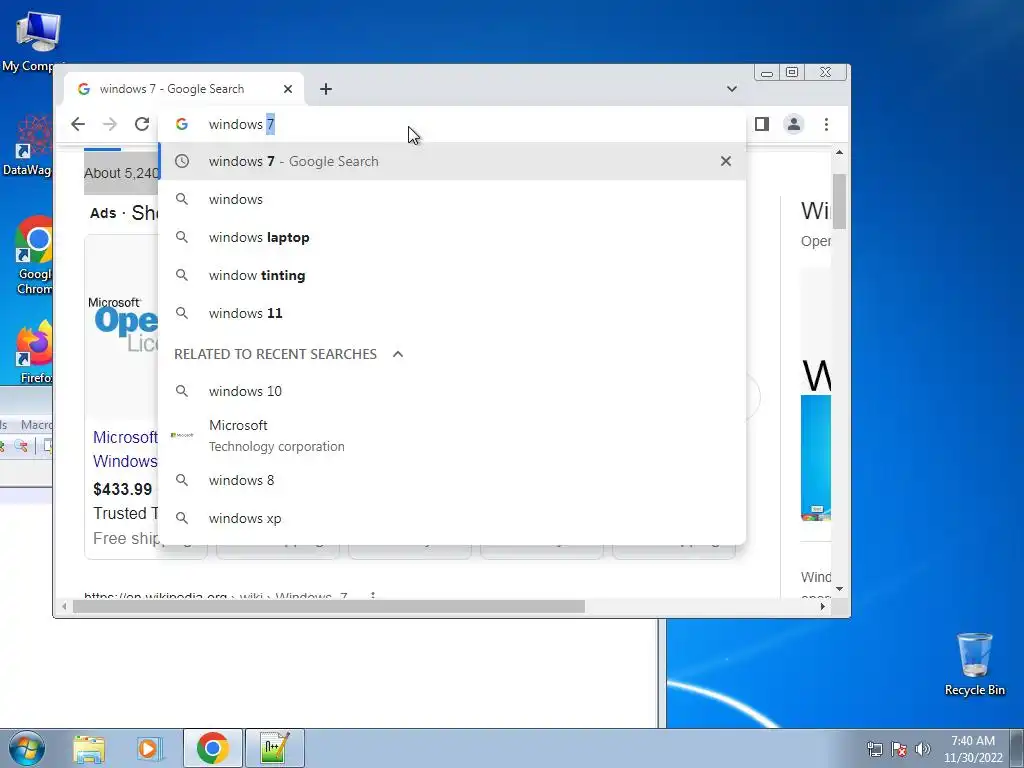
Task: Click the $433.99 price text
Action: (x=122, y=489)
